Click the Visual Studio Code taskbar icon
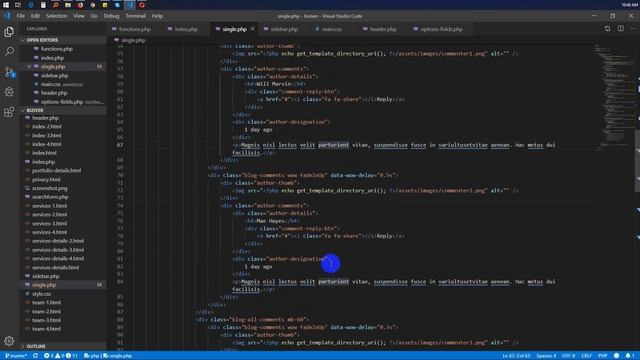Viewport: 640px width, 360px height. (130, 5)
